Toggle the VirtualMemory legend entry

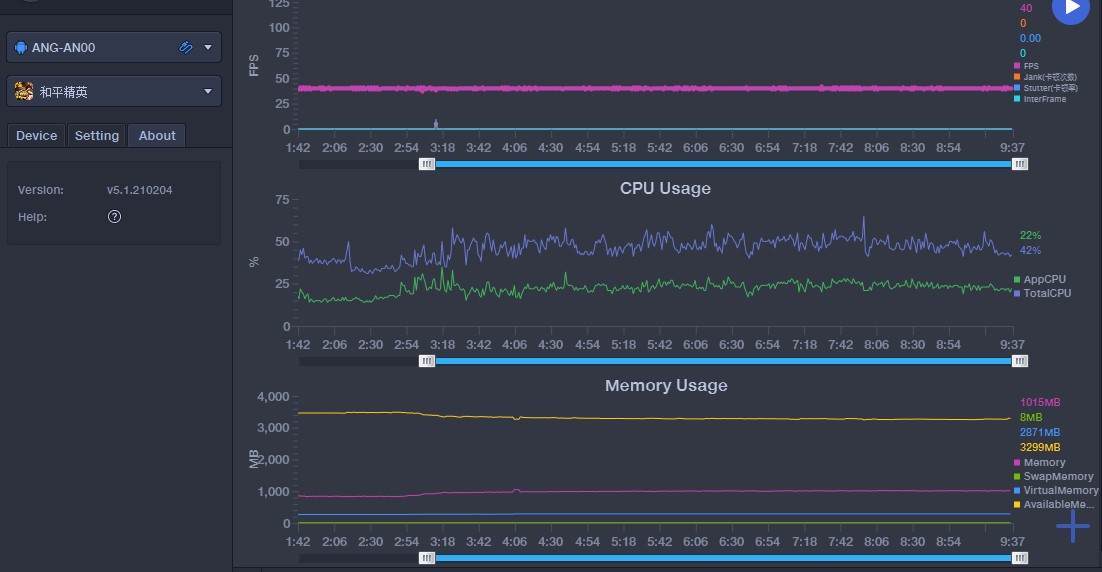[x=1060, y=491]
